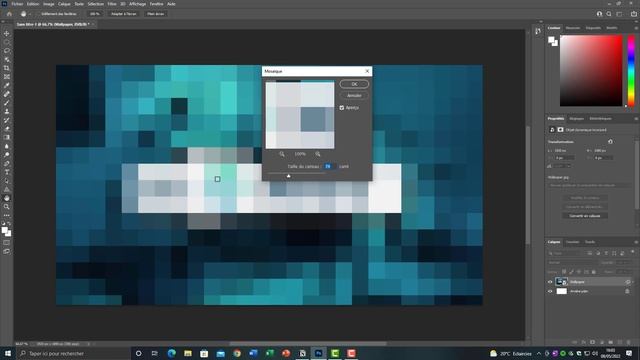Click the Taille du carreau value field
640x360 pixels.
click(329, 166)
